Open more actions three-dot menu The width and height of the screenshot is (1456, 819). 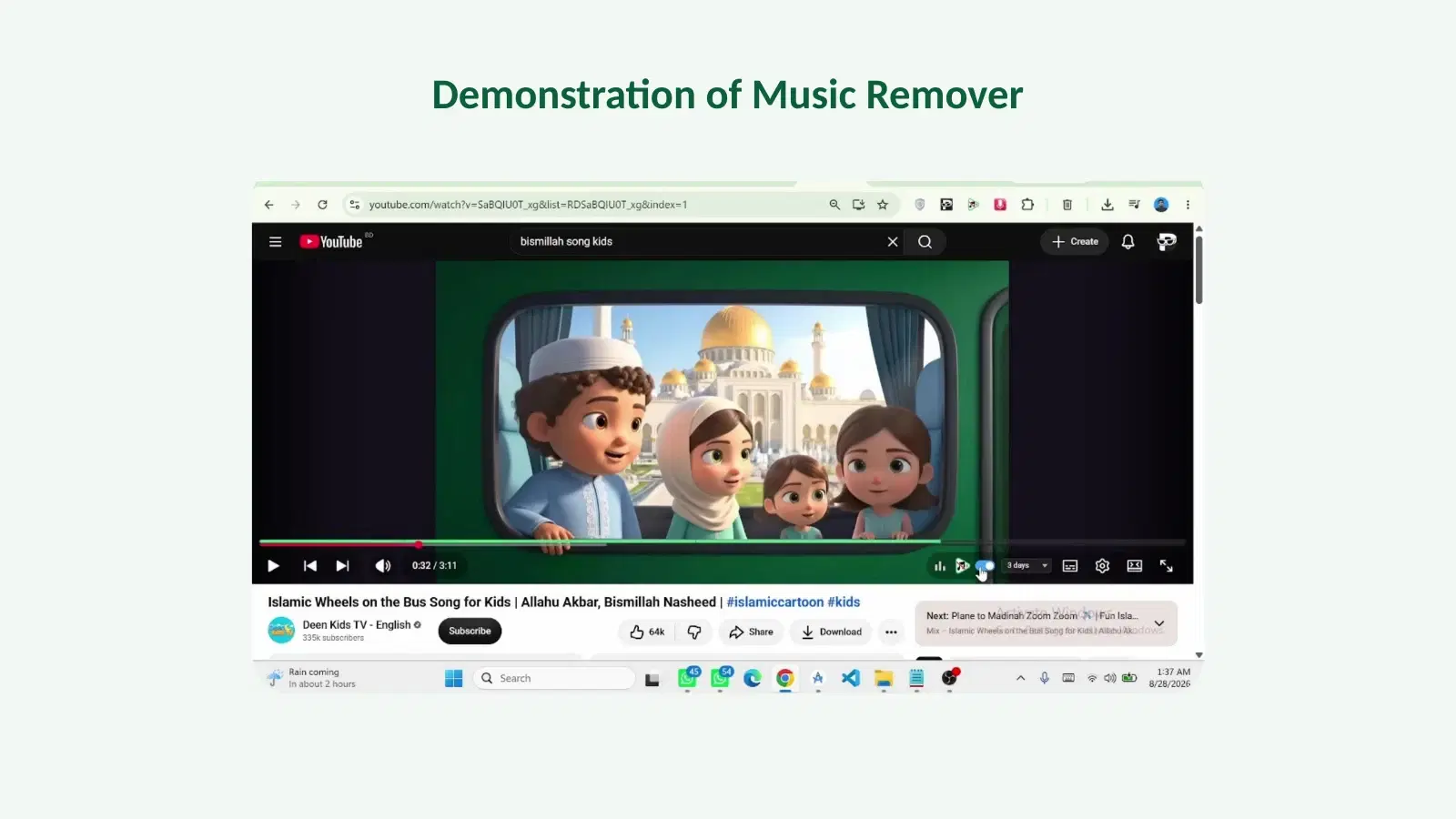click(x=891, y=632)
